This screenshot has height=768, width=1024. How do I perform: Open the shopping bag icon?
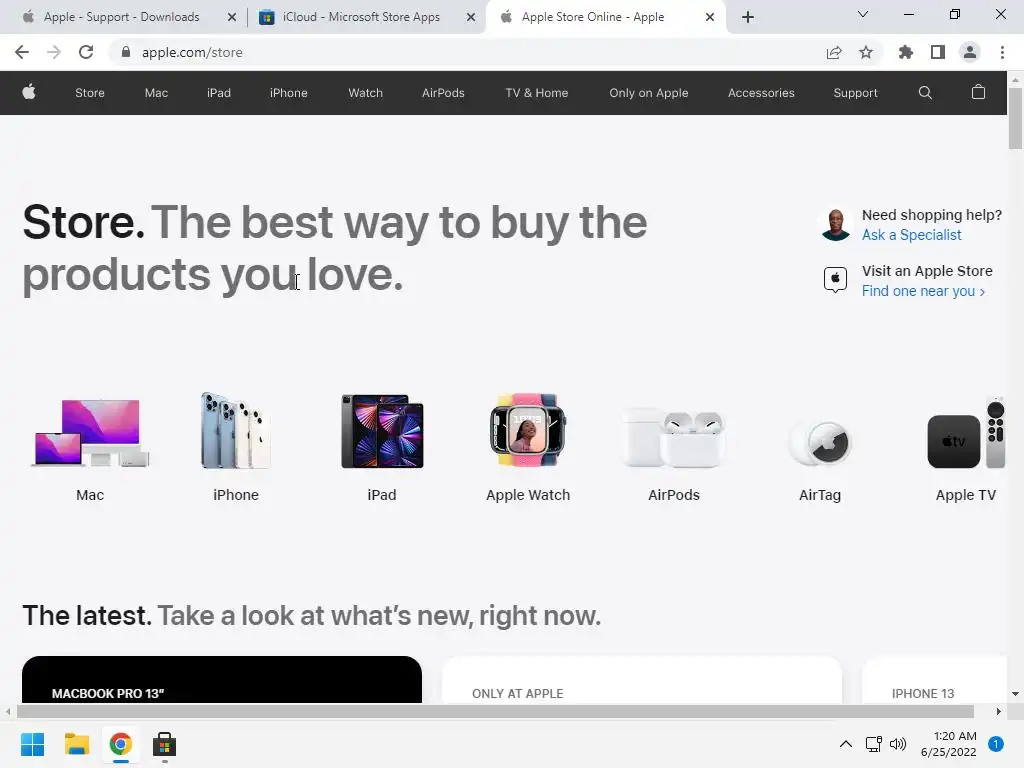[x=978, y=92]
